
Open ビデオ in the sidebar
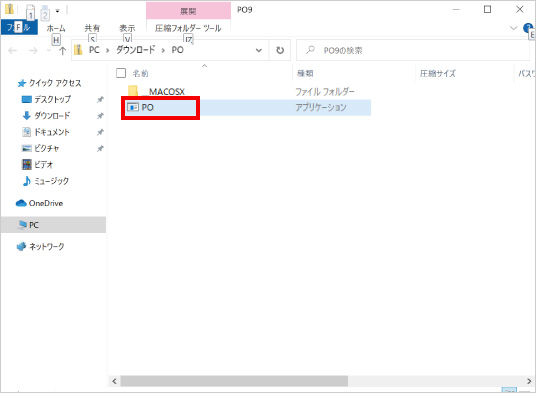(x=38, y=165)
